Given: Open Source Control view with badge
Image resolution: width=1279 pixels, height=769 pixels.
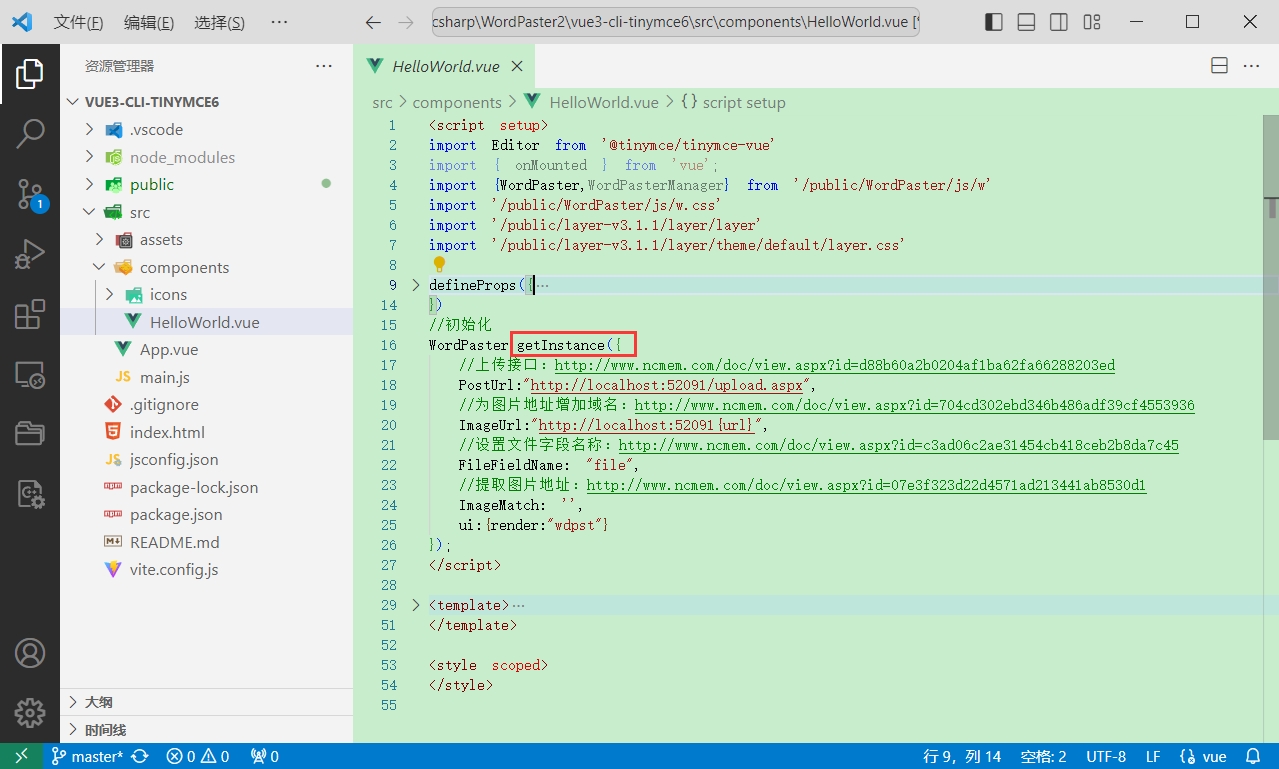Looking at the screenshot, I should coord(30,194).
